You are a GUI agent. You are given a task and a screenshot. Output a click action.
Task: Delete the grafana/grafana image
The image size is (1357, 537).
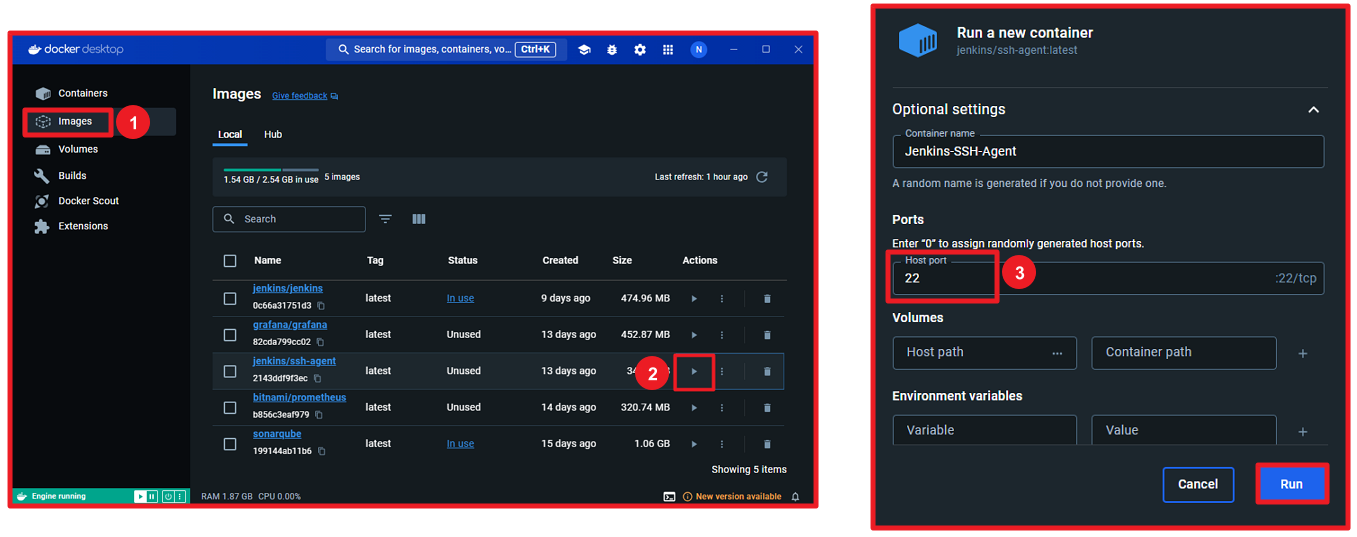click(x=767, y=335)
